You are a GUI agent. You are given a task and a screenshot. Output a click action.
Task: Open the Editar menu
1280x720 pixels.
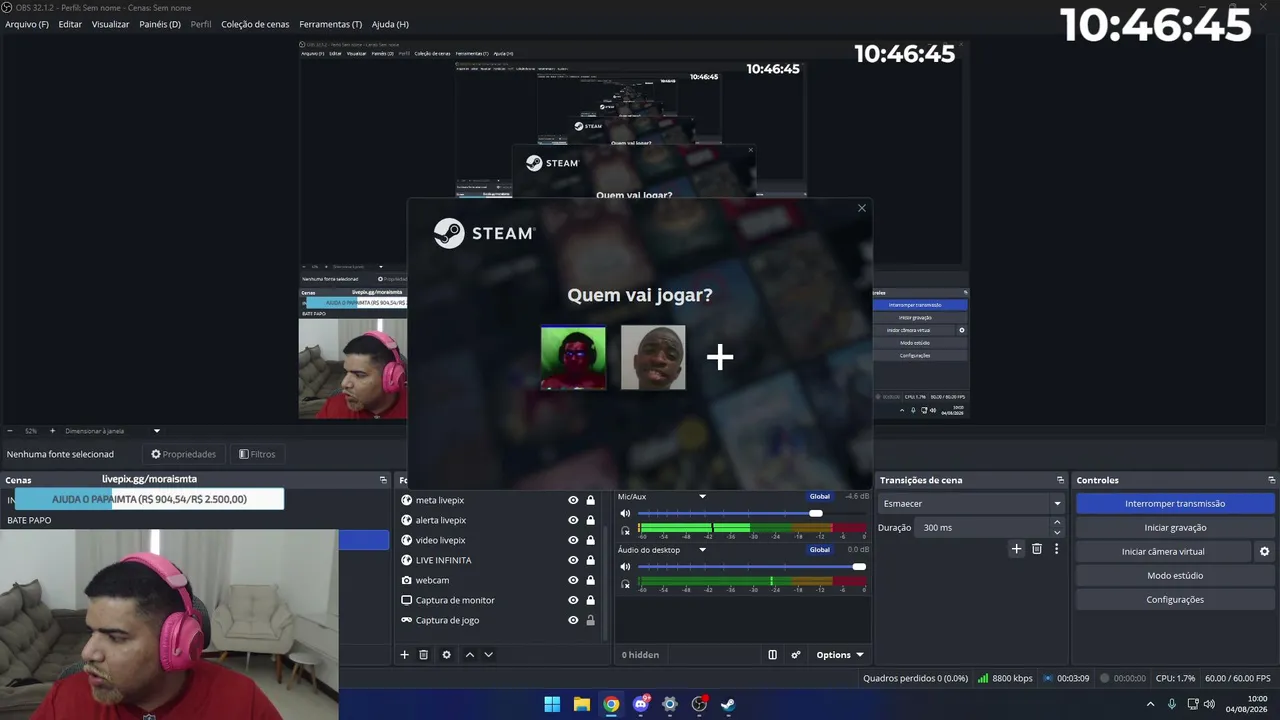click(x=70, y=24)
